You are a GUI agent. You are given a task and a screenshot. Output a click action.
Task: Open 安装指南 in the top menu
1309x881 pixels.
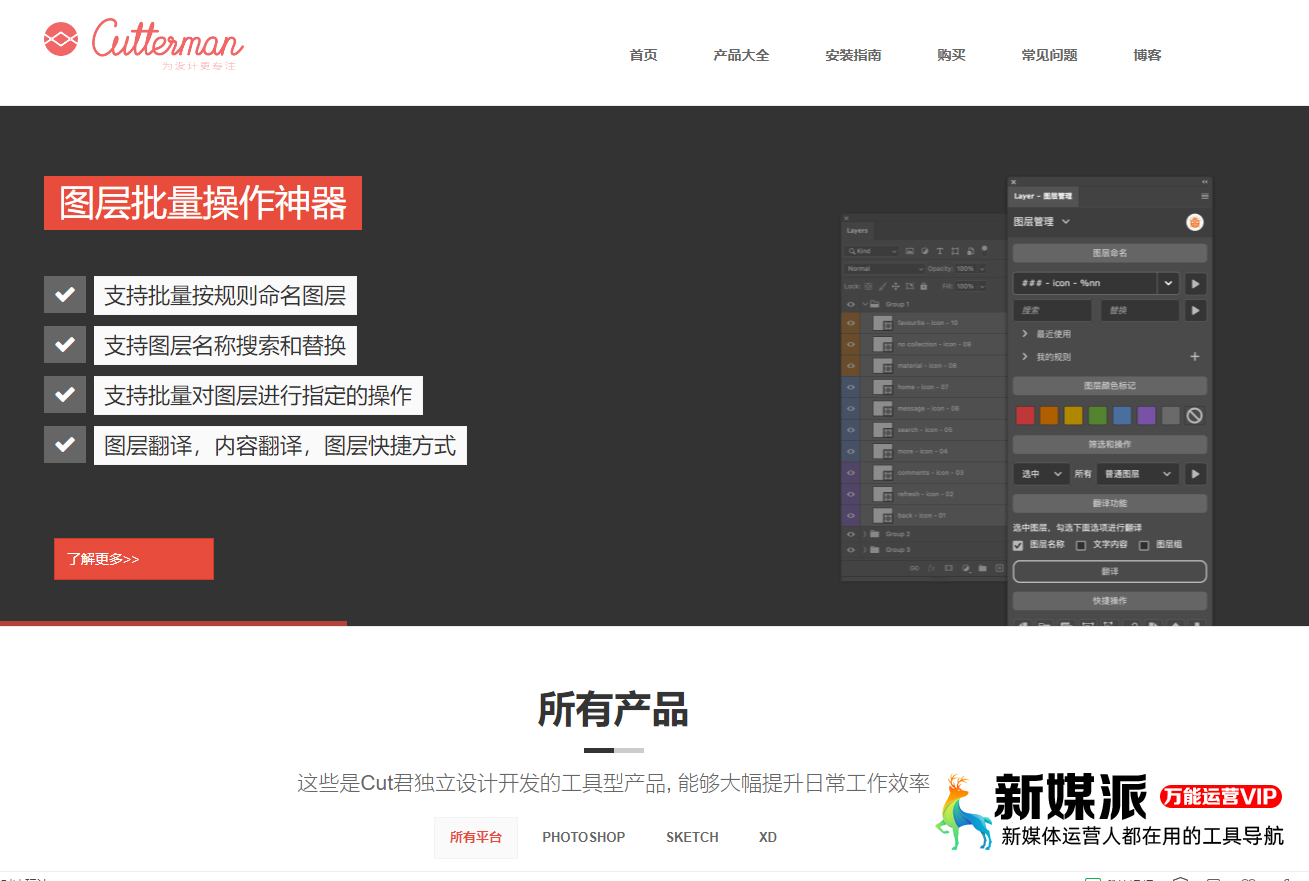pyautogui.click(x=853, y=55)
